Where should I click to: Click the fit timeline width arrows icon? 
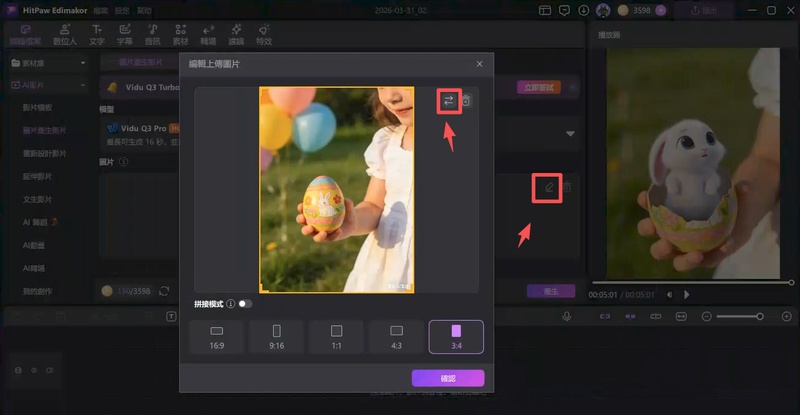pos(681,316)
